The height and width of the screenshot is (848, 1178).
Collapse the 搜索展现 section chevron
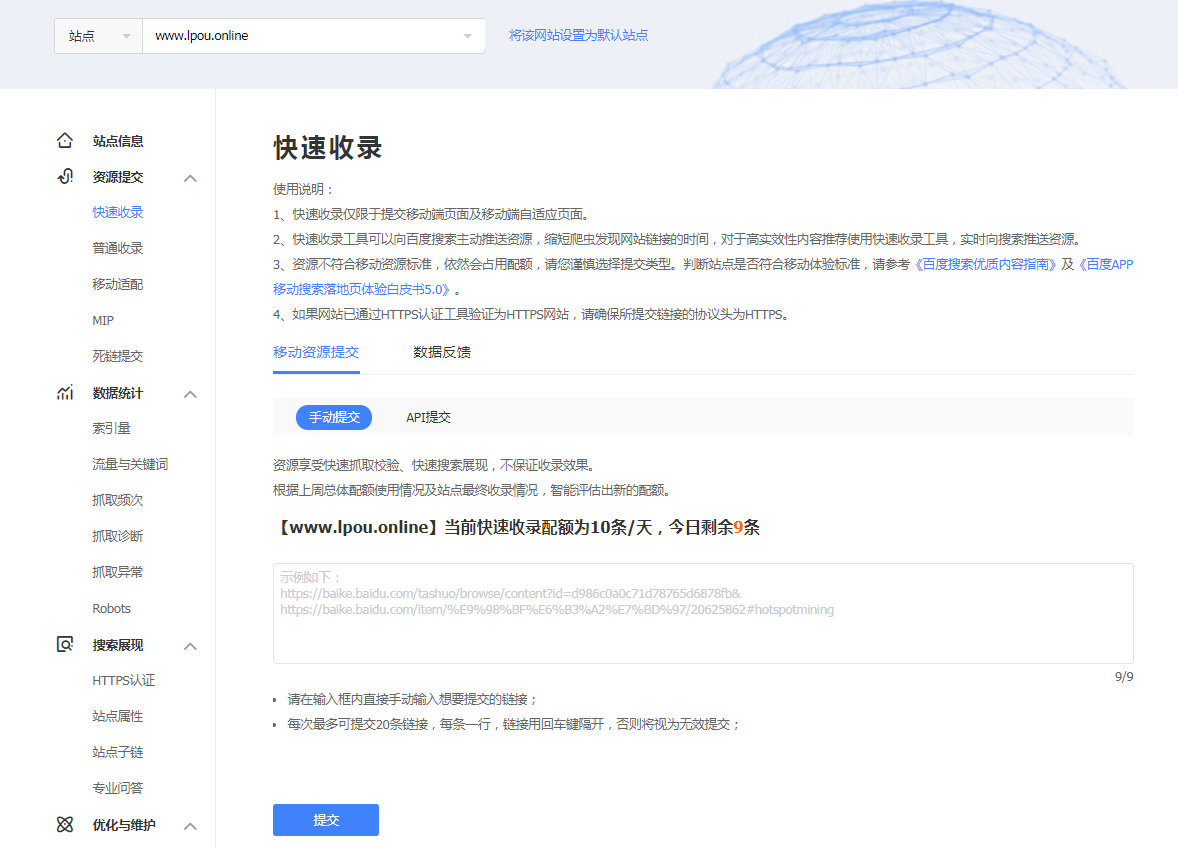tap(190, 646)
